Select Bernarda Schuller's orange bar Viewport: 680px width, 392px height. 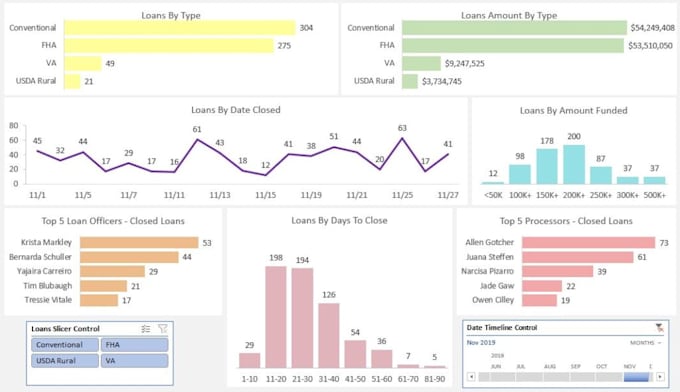pyautogui.click(x=129, y=257)
